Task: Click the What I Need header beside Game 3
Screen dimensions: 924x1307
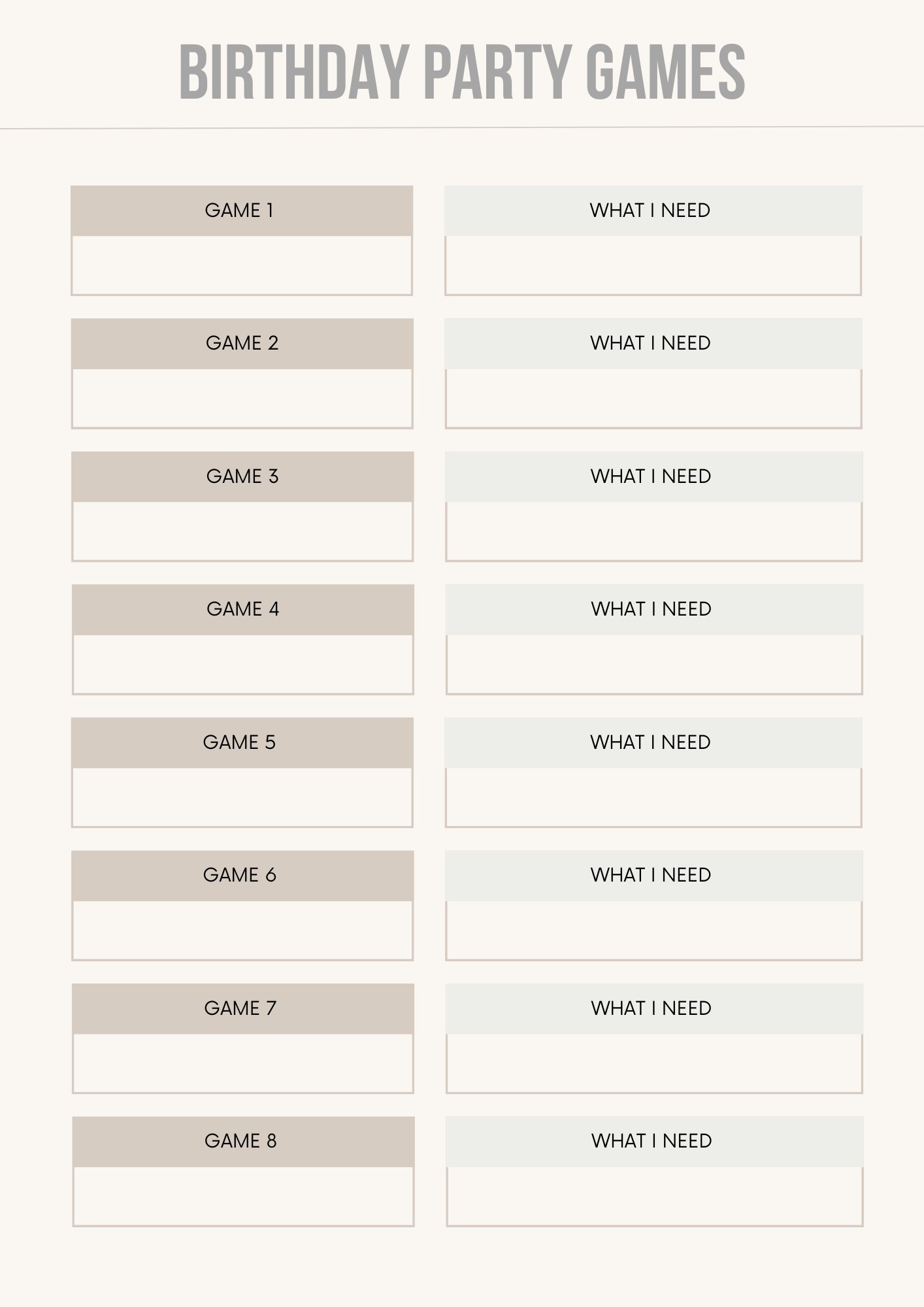Action: point(653,476)
